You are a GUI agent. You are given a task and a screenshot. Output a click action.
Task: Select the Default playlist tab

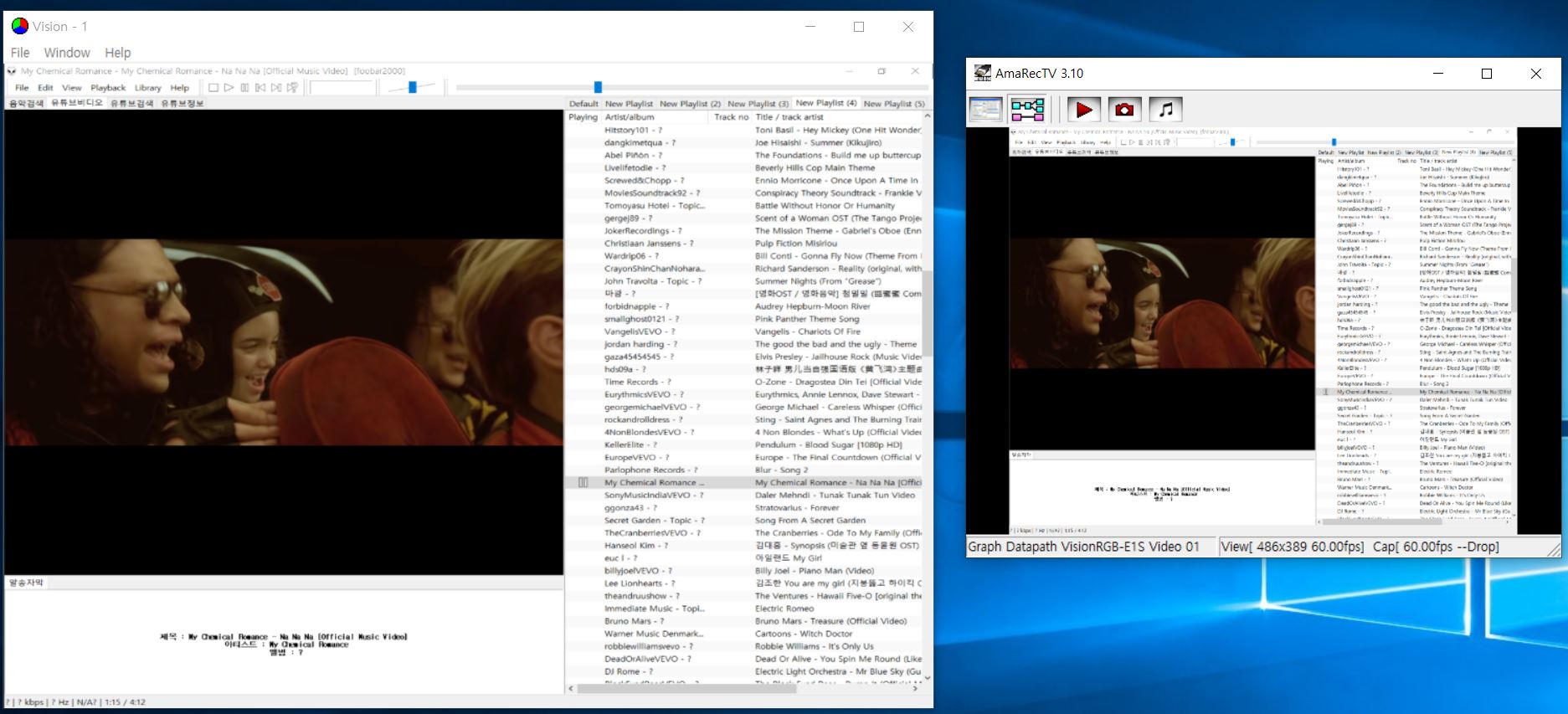tap(584, 105)
